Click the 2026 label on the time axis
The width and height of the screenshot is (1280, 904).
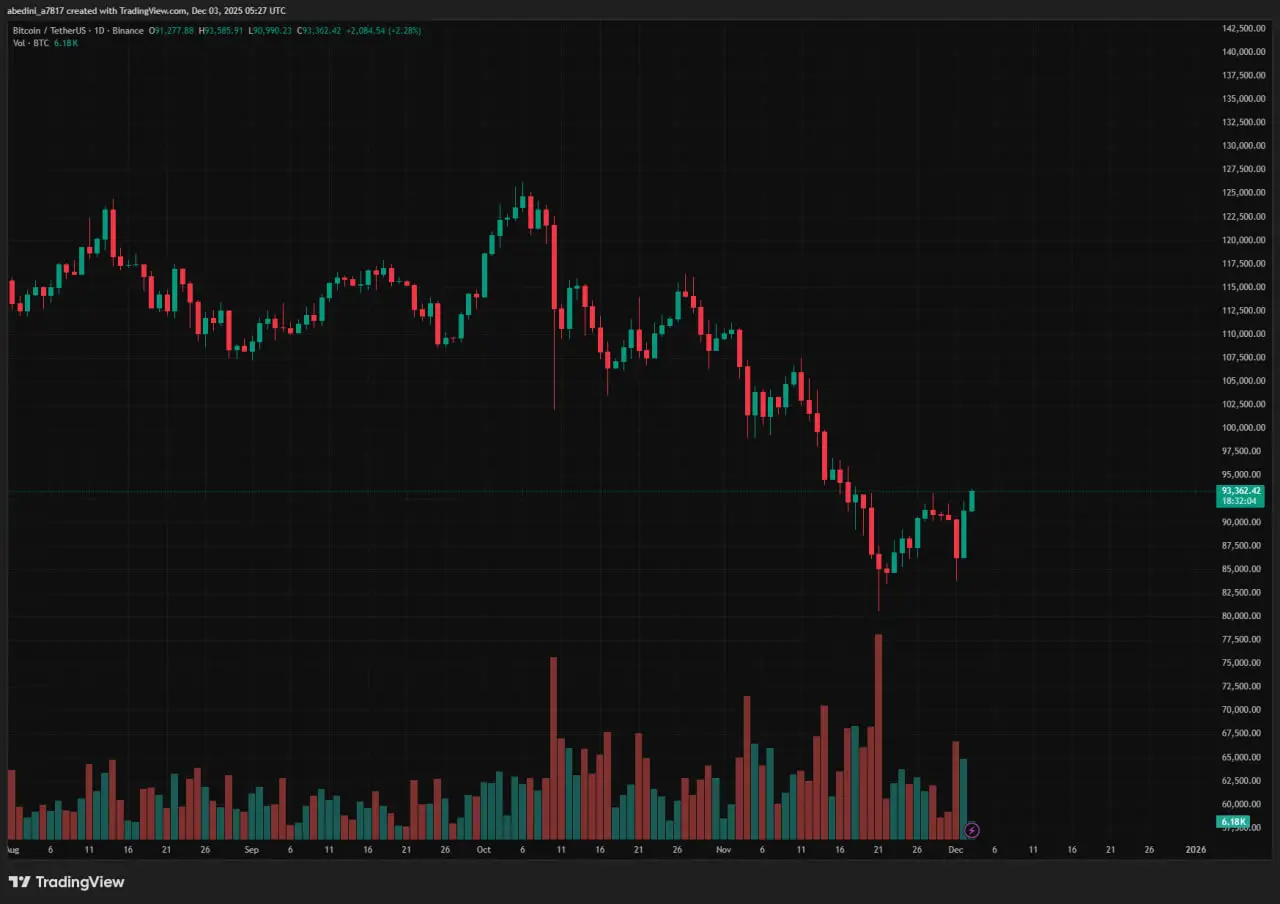1194,849
